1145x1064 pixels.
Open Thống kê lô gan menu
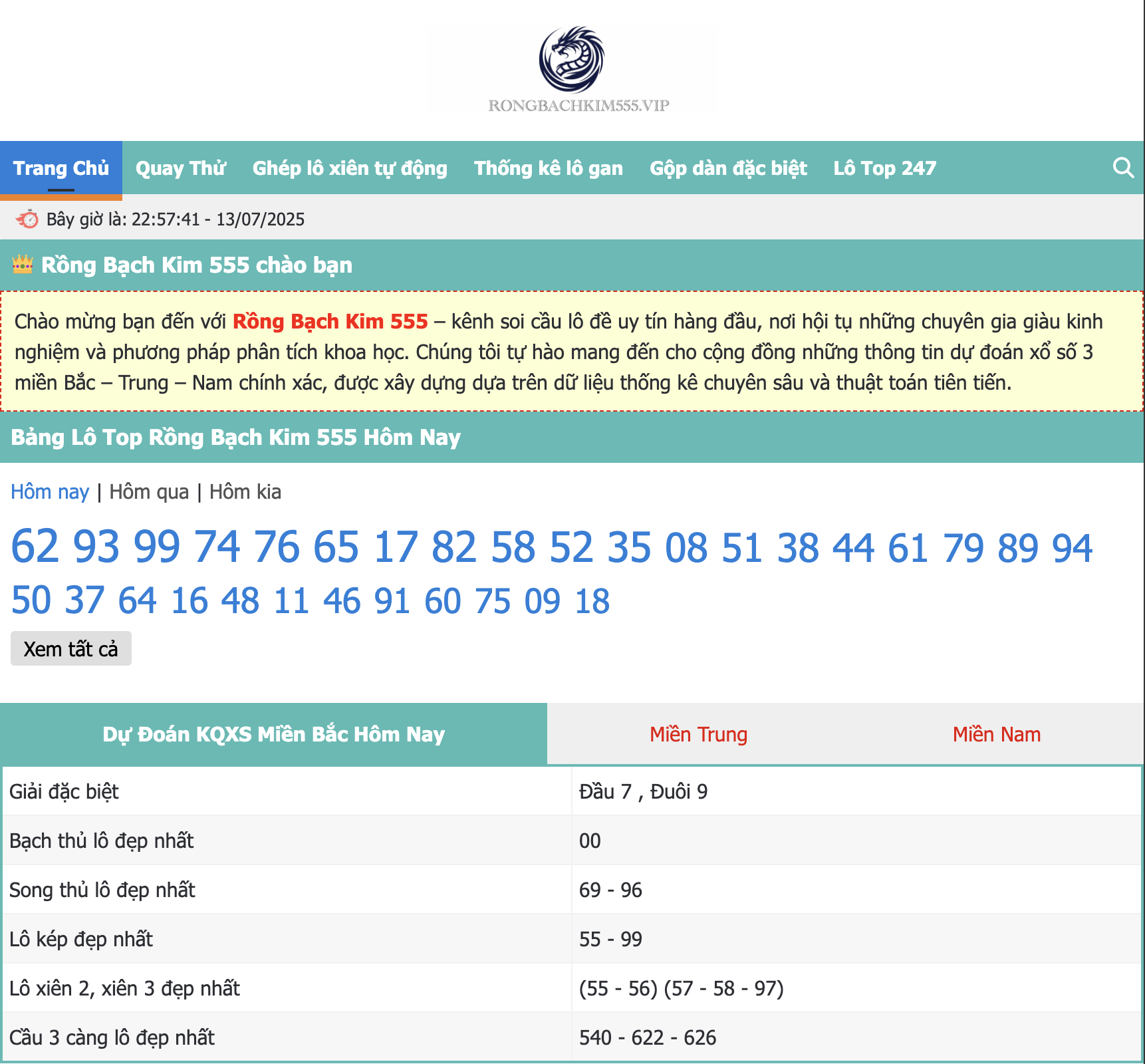549,168
